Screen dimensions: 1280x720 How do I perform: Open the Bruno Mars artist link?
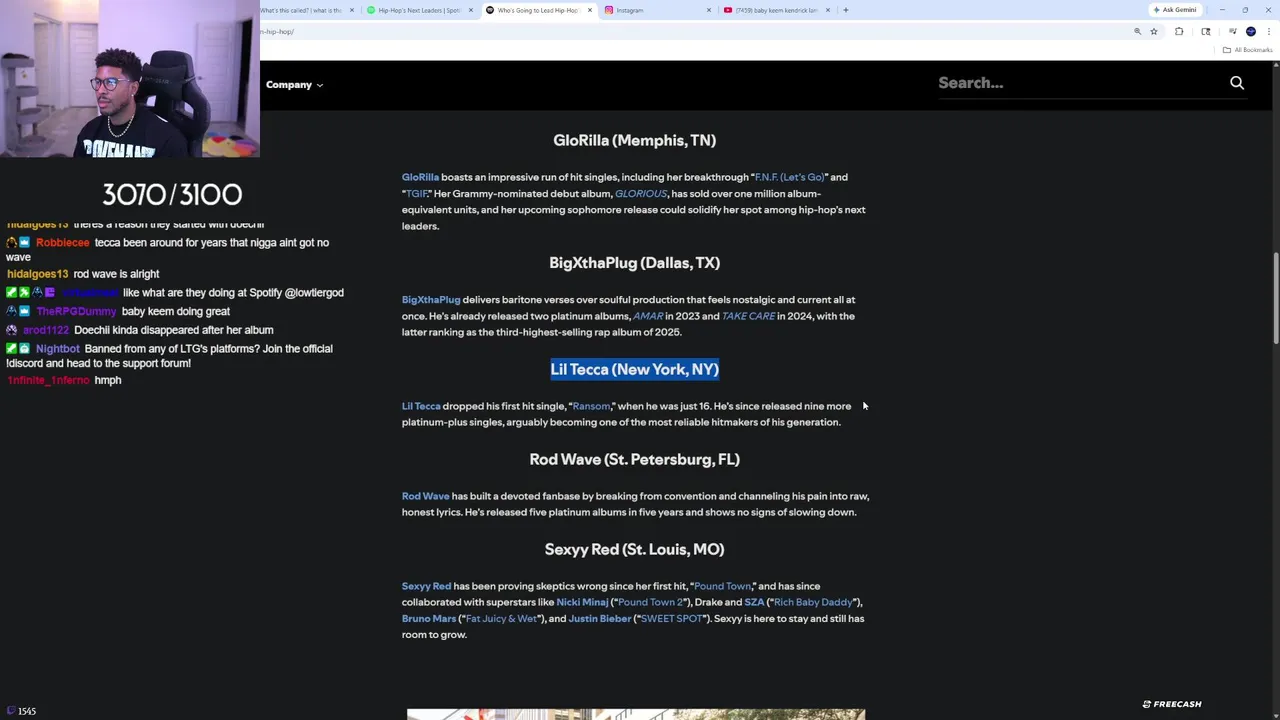[428, 618]
